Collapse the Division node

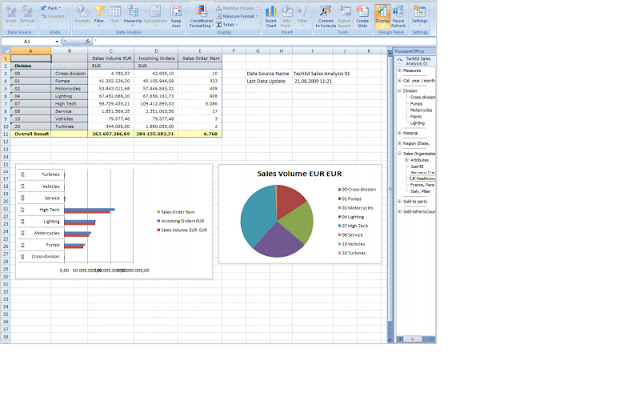click(x=400, y=91)
